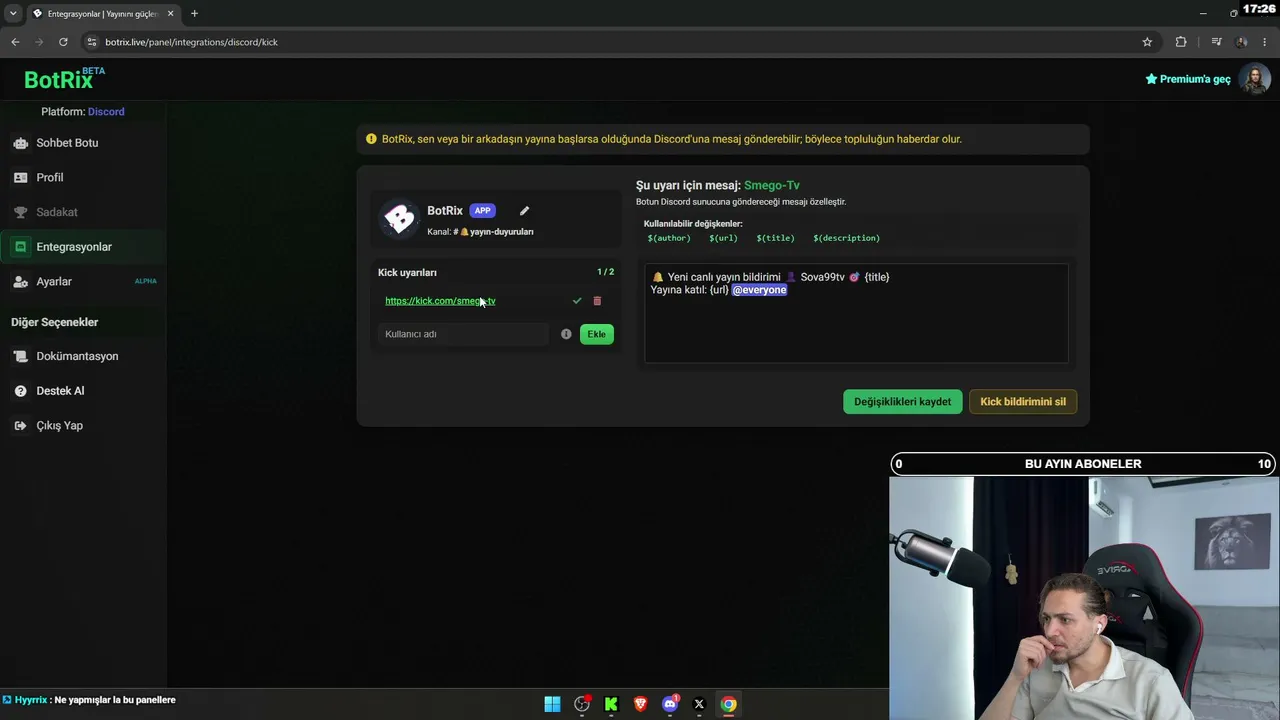Click the APP badge next to BotRix

point(483,211)
